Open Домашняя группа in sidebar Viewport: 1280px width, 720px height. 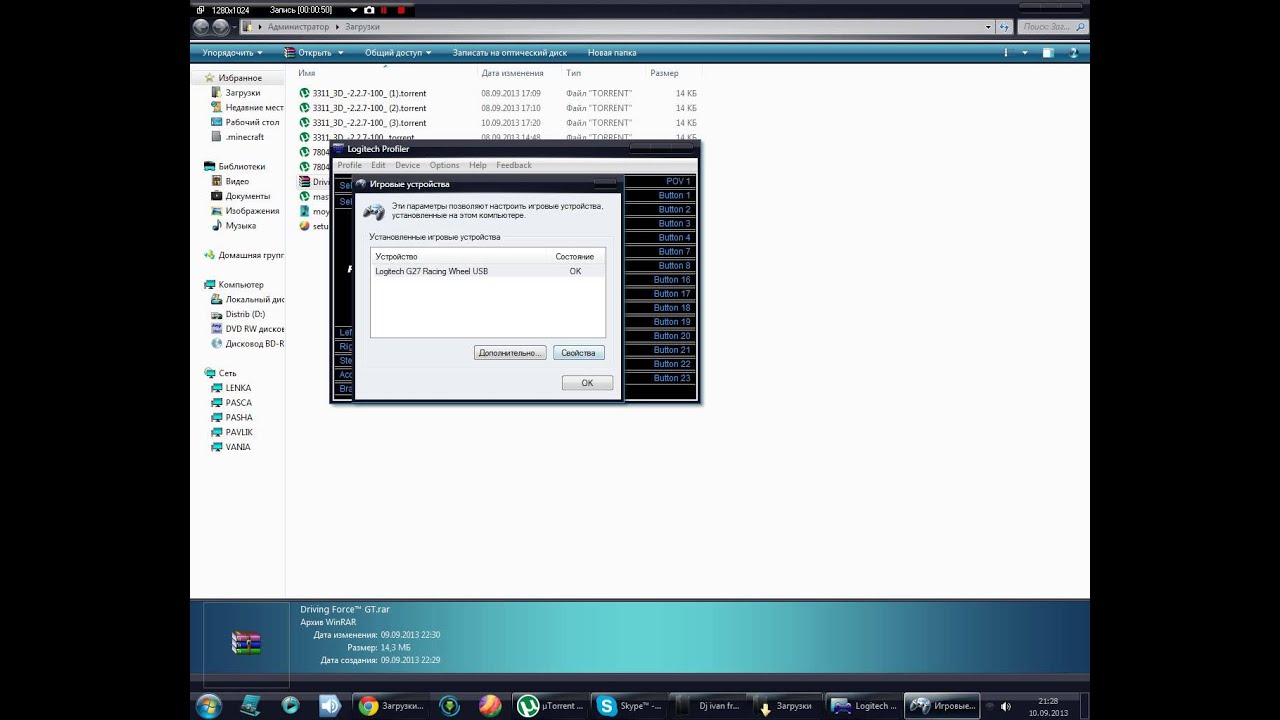[x=250, y=255]
